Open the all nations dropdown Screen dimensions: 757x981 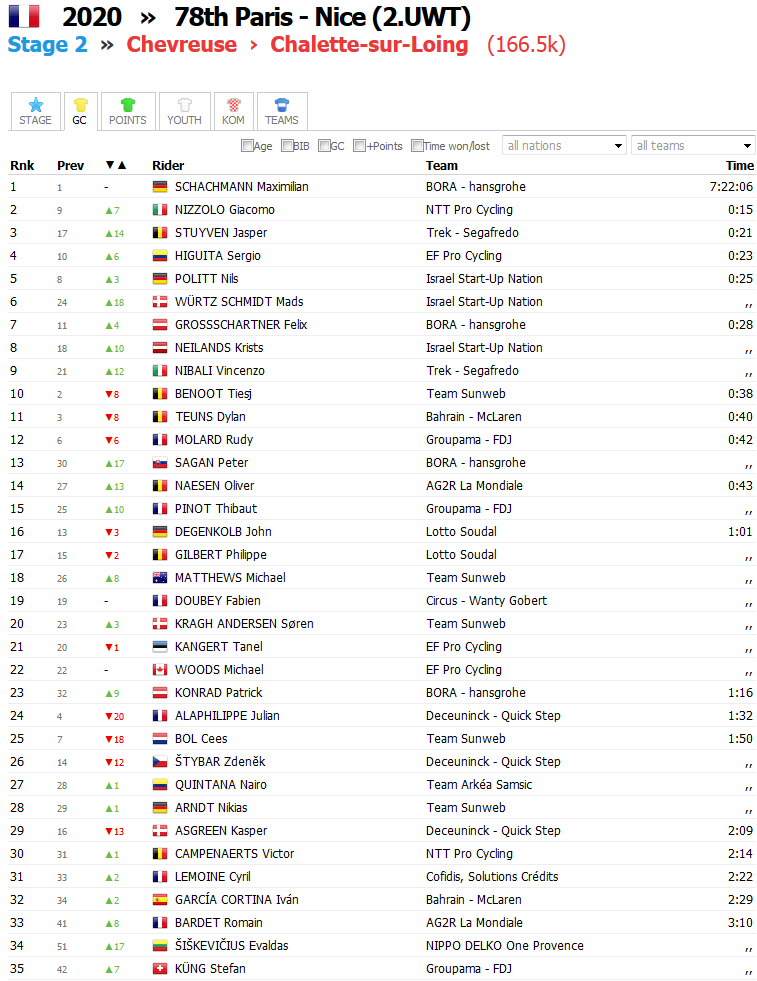point(564,146)
